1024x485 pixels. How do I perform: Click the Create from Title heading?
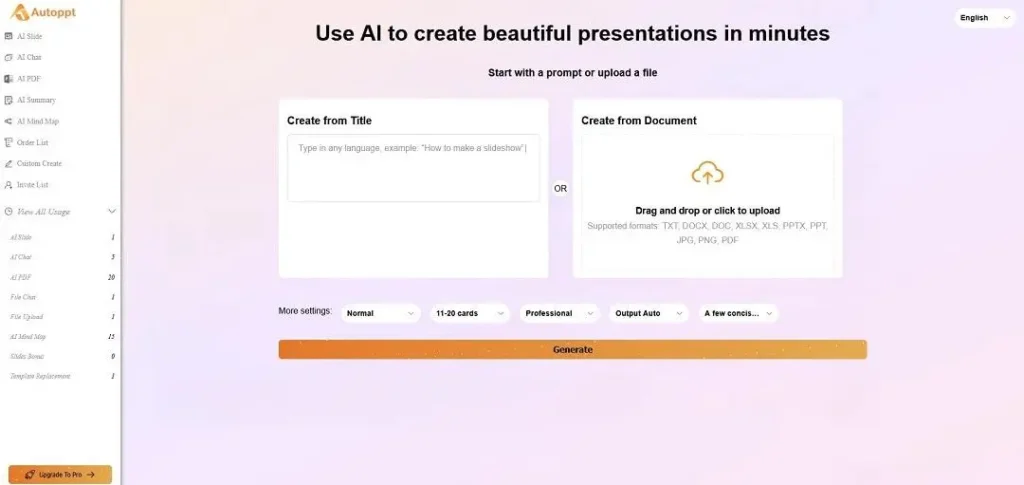[x=329, y=121]
